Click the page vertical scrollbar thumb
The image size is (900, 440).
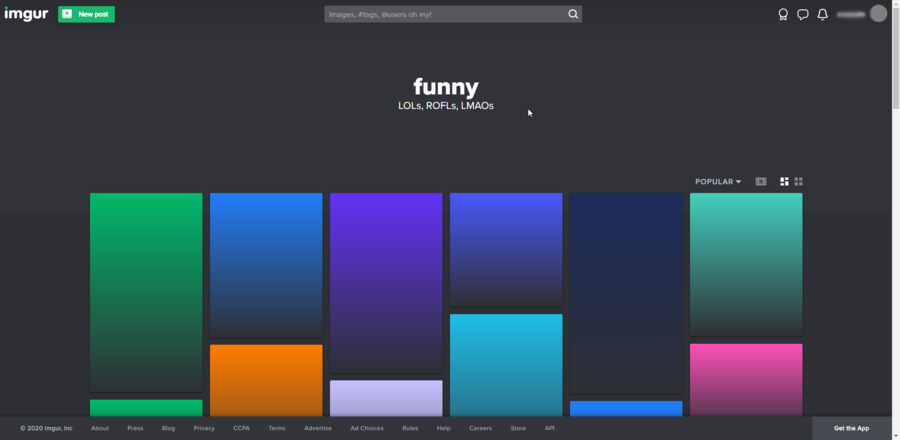[895, 57]
